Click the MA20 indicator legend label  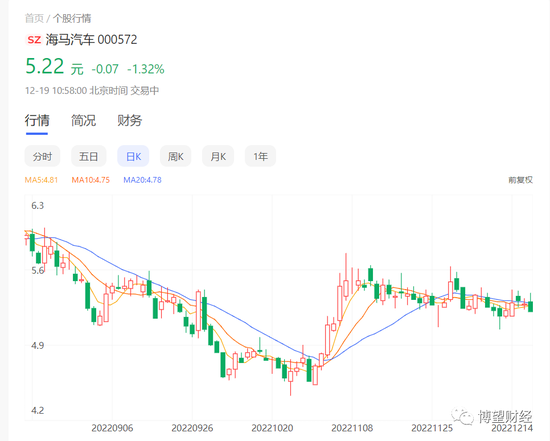[142, 180]
